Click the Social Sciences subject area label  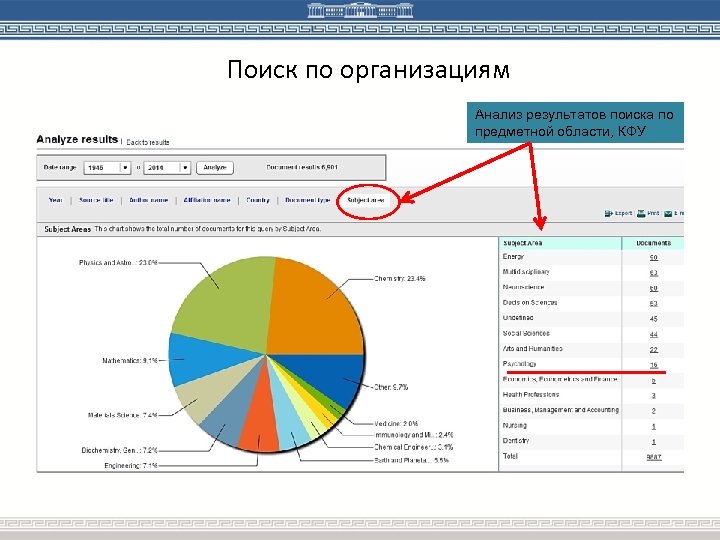coord(526,333)
